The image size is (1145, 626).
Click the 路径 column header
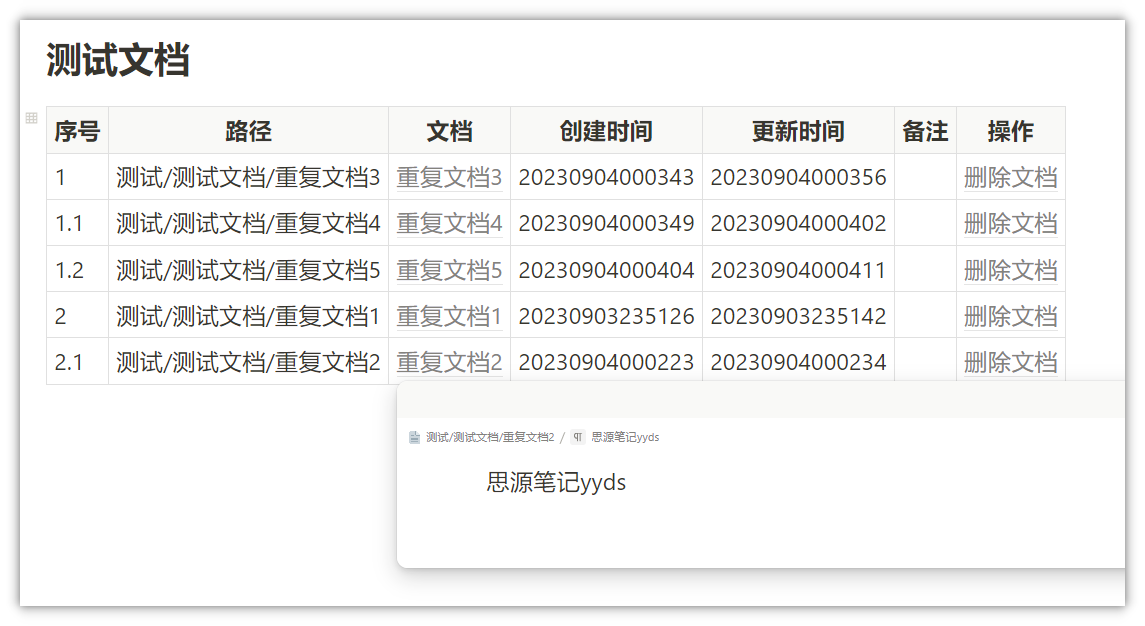[248, 131]
